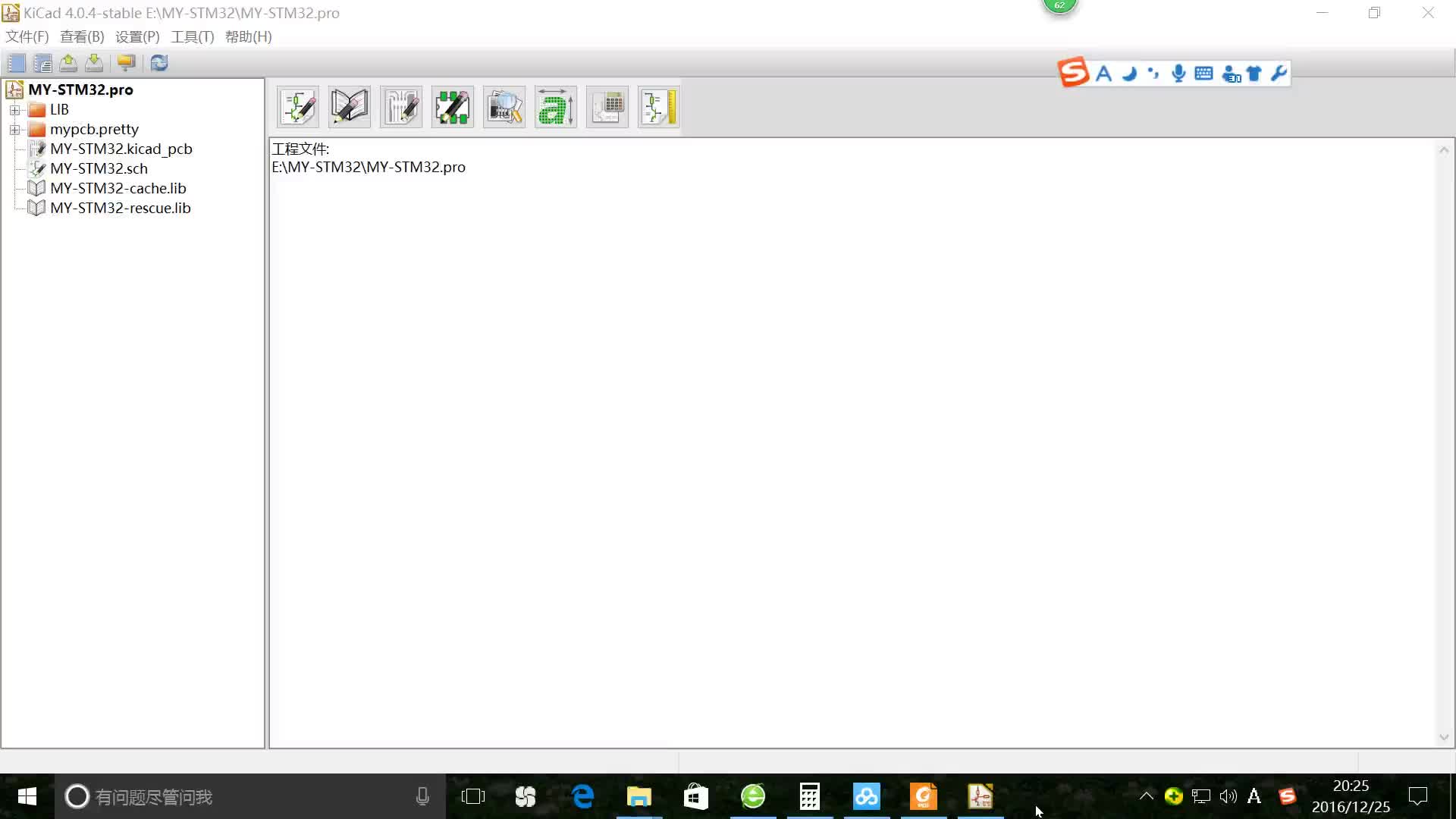Click the Sogou input method S logo

pyautogui.click(x=1074, y=73)
